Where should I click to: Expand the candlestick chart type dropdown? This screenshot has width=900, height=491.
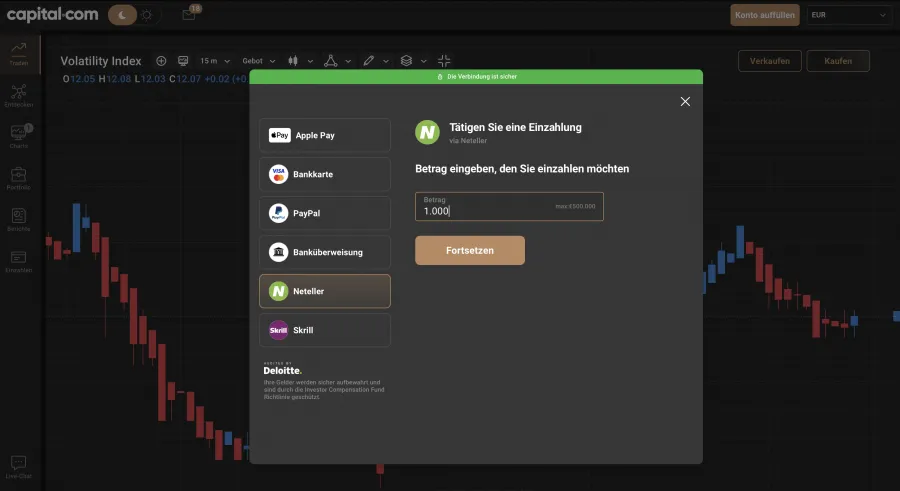pos(299,61)
